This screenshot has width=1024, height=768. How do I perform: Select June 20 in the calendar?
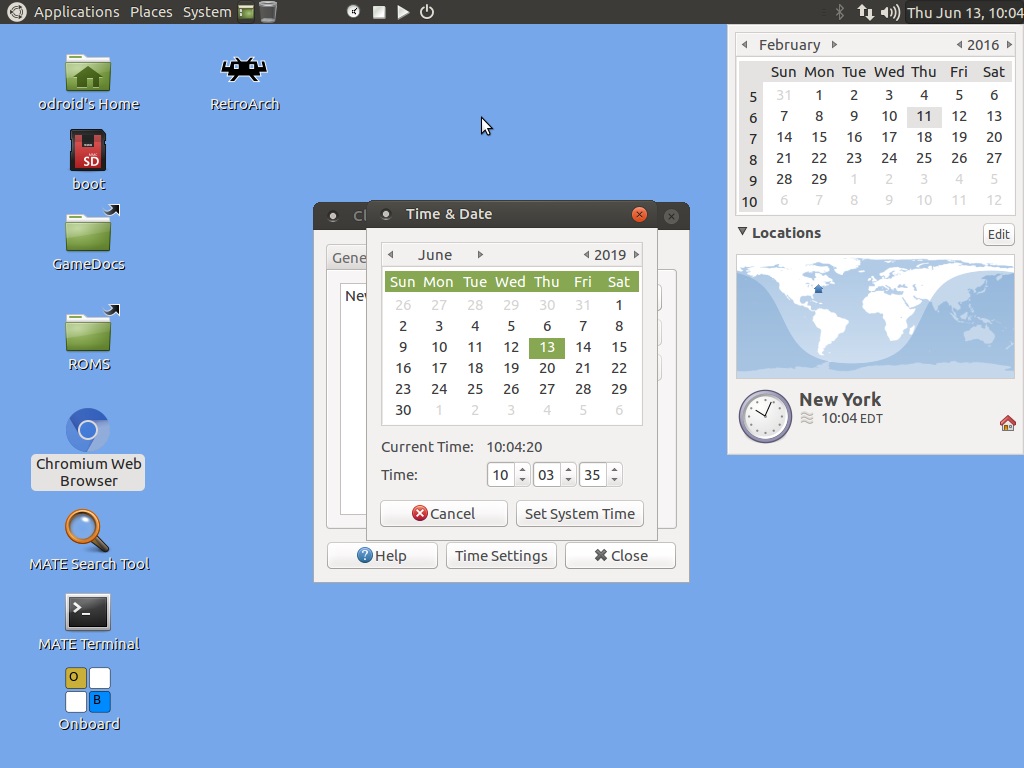pyautogui.click(x=547, y=368)
